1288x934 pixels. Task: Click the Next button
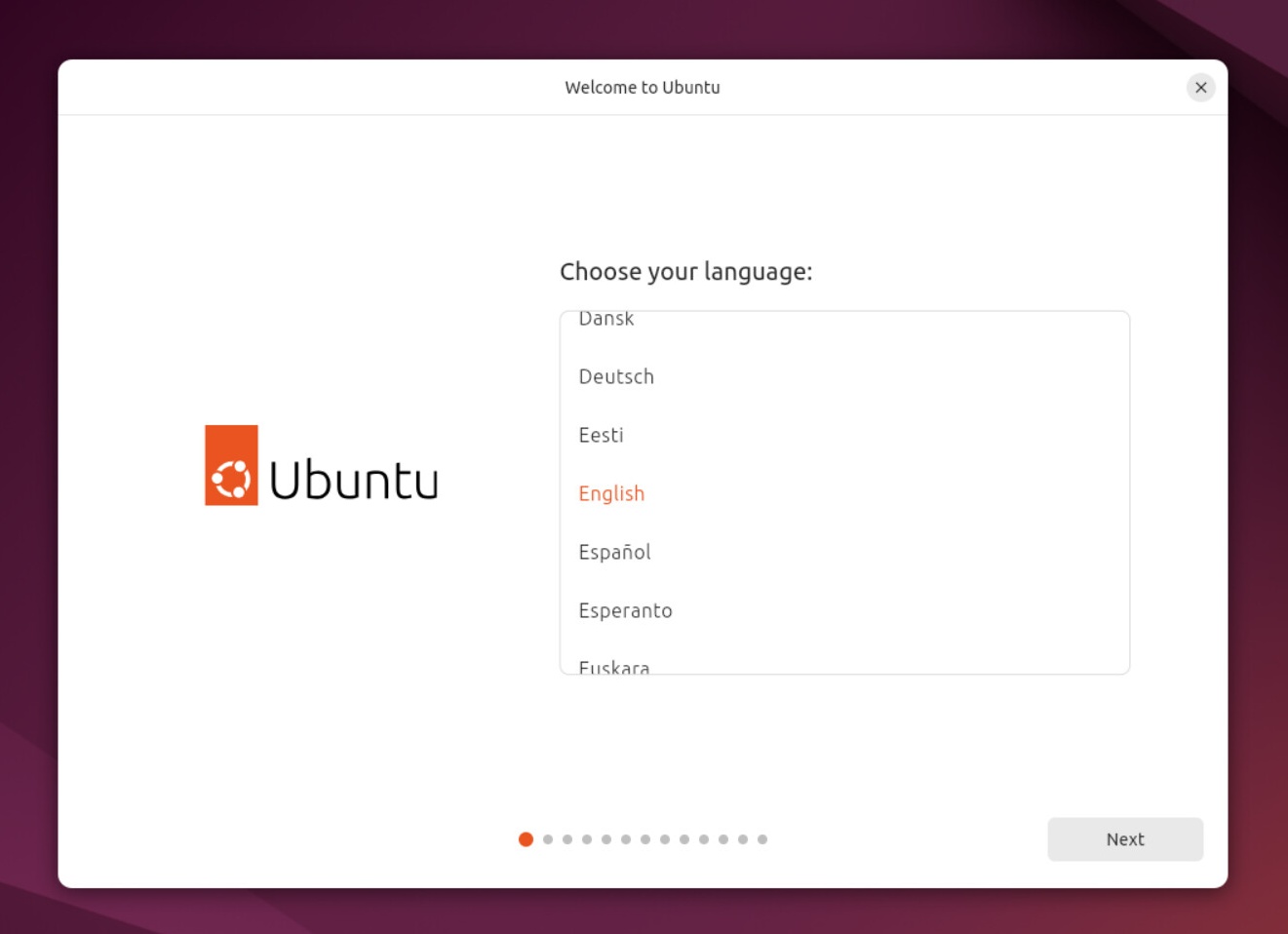click(1125, 839)
